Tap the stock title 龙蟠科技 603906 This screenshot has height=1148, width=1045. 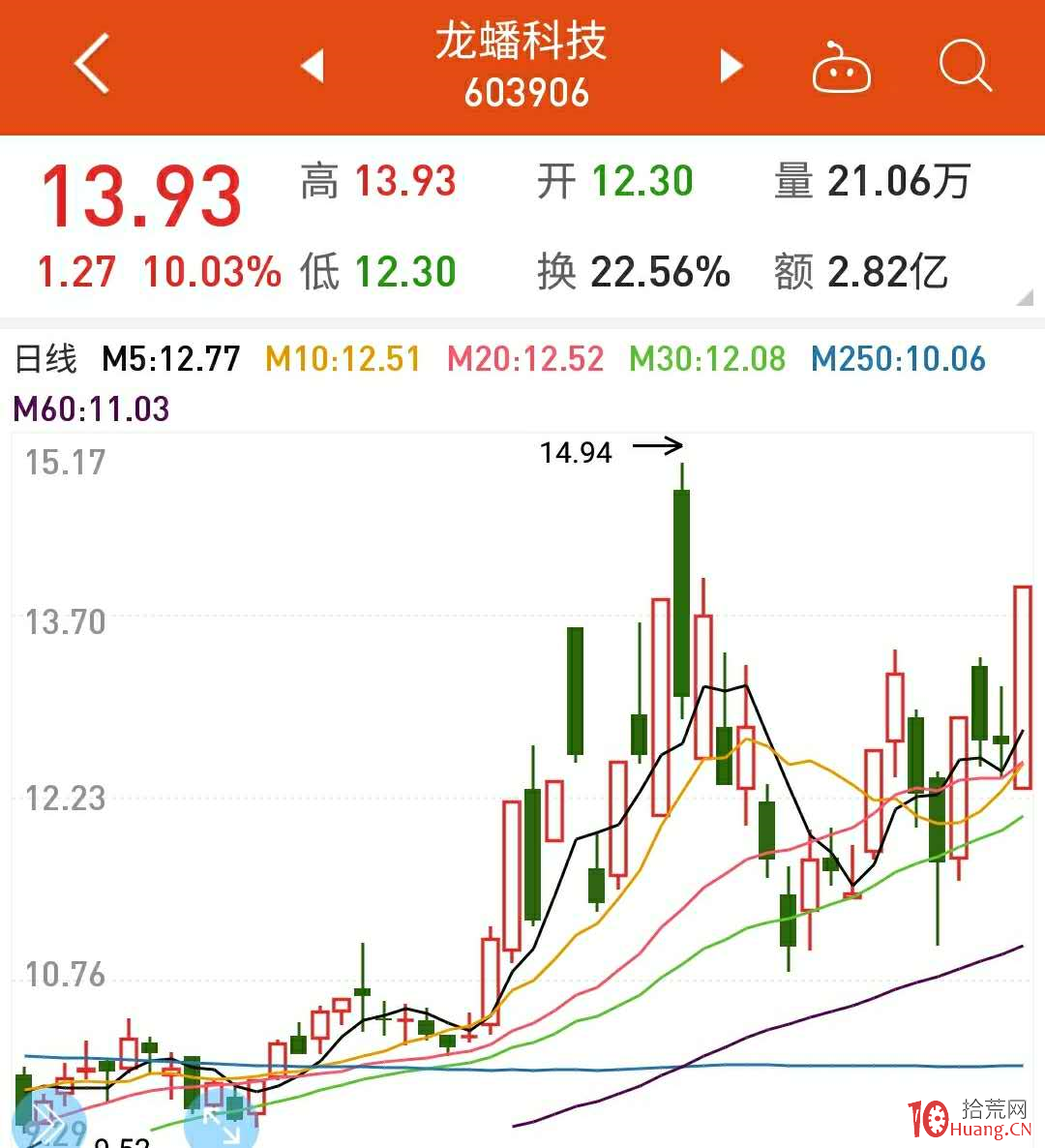(x=522, y=66)
